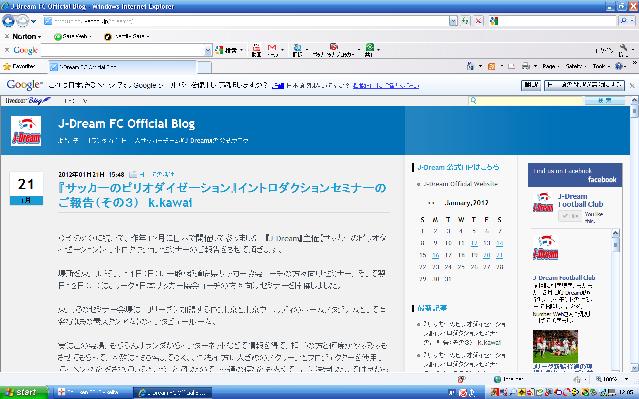Click the browser Forward arrow button

(x=22, y=20)
